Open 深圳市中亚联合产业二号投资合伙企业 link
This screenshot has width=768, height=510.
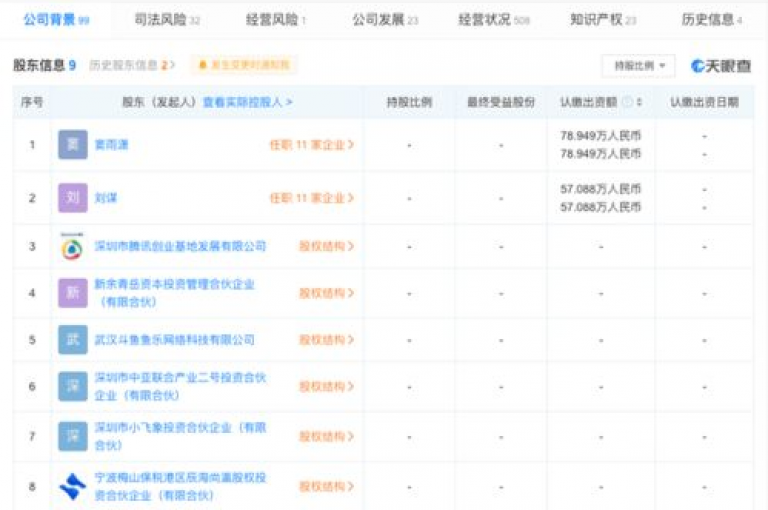tap(180, 386)
